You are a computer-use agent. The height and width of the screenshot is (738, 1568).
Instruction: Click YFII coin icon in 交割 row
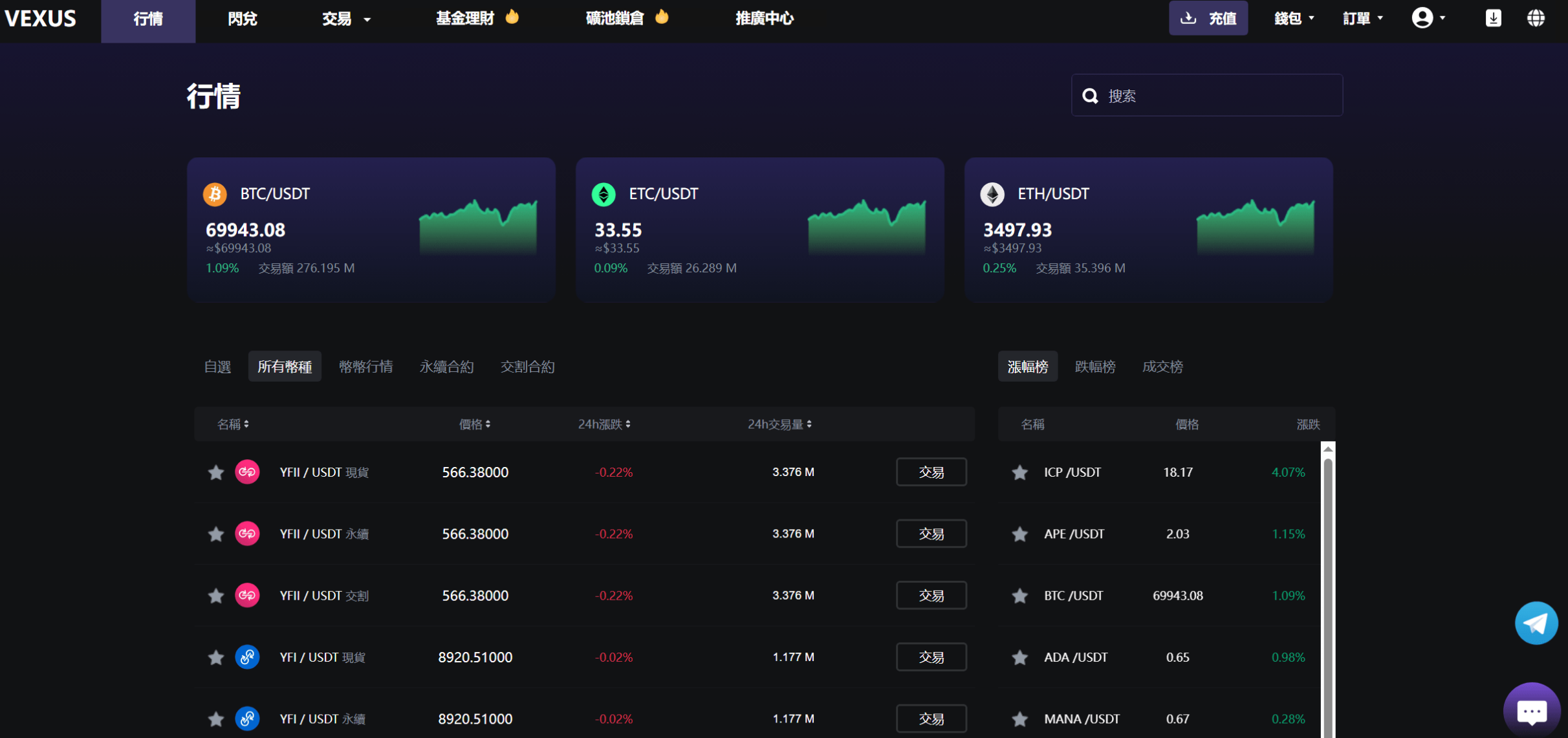point(247,595)
